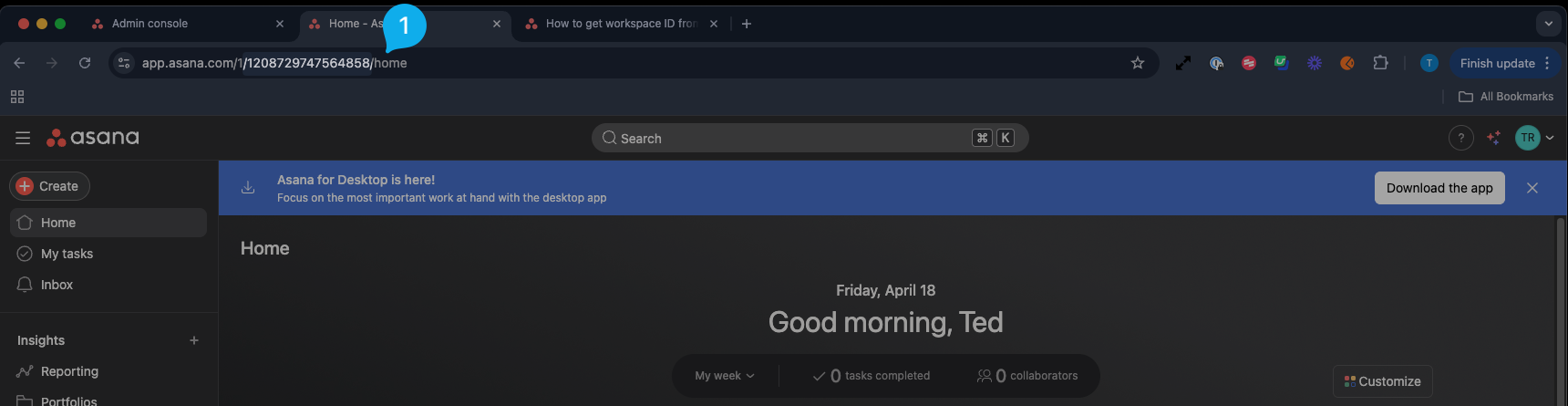Click the collaborators stat
Screen dimensions: 1568x406
[1027, 376]
